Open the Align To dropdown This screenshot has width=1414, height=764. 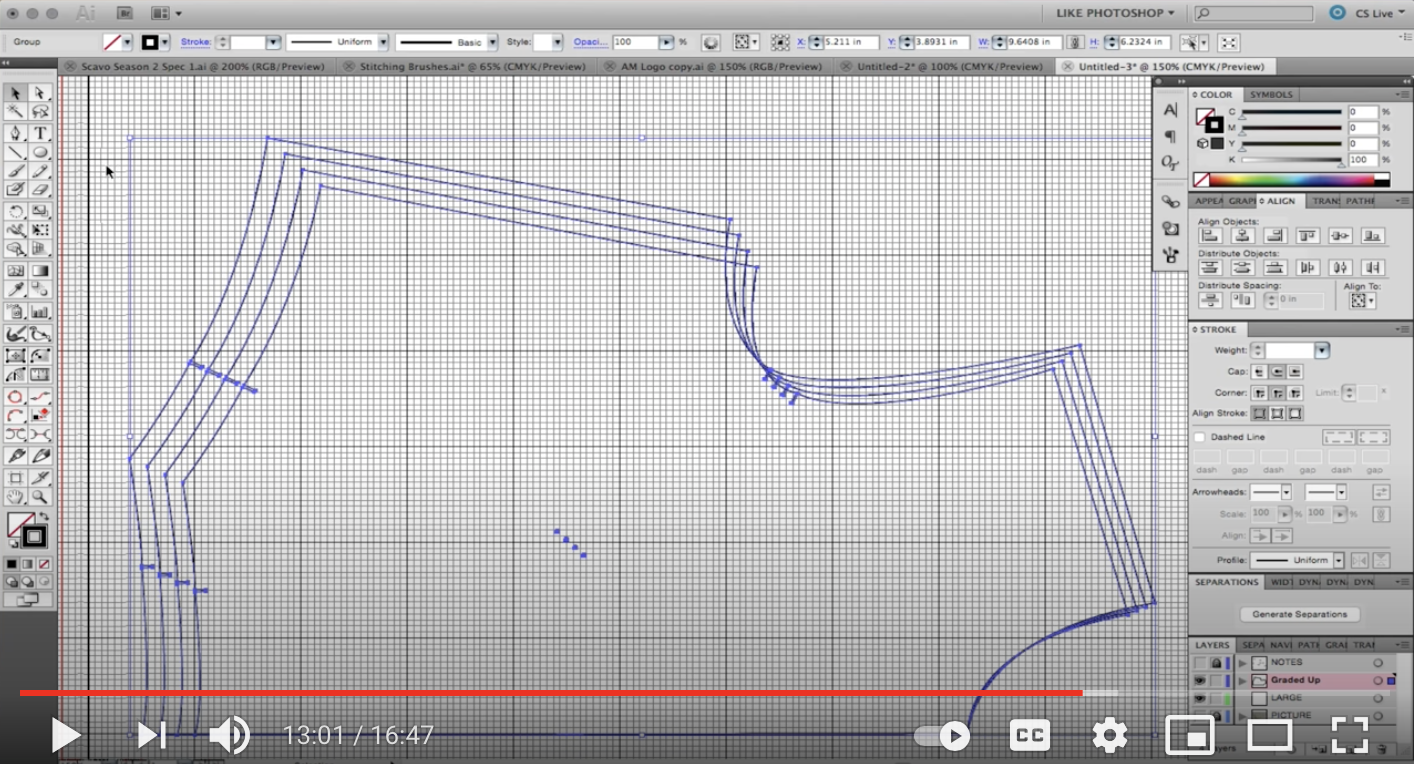1362,300
